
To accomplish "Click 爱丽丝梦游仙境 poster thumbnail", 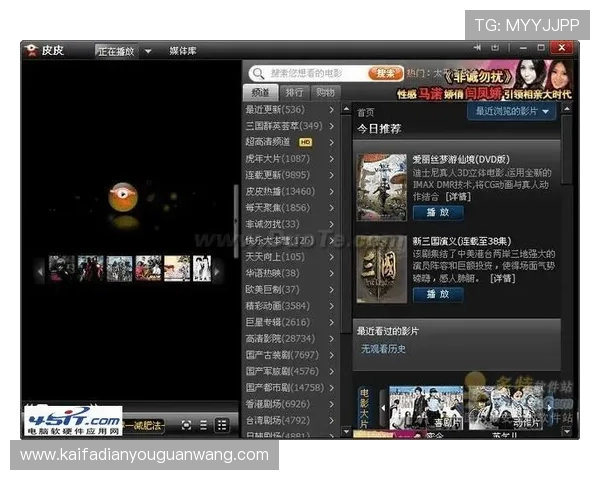I will (382, 187).
